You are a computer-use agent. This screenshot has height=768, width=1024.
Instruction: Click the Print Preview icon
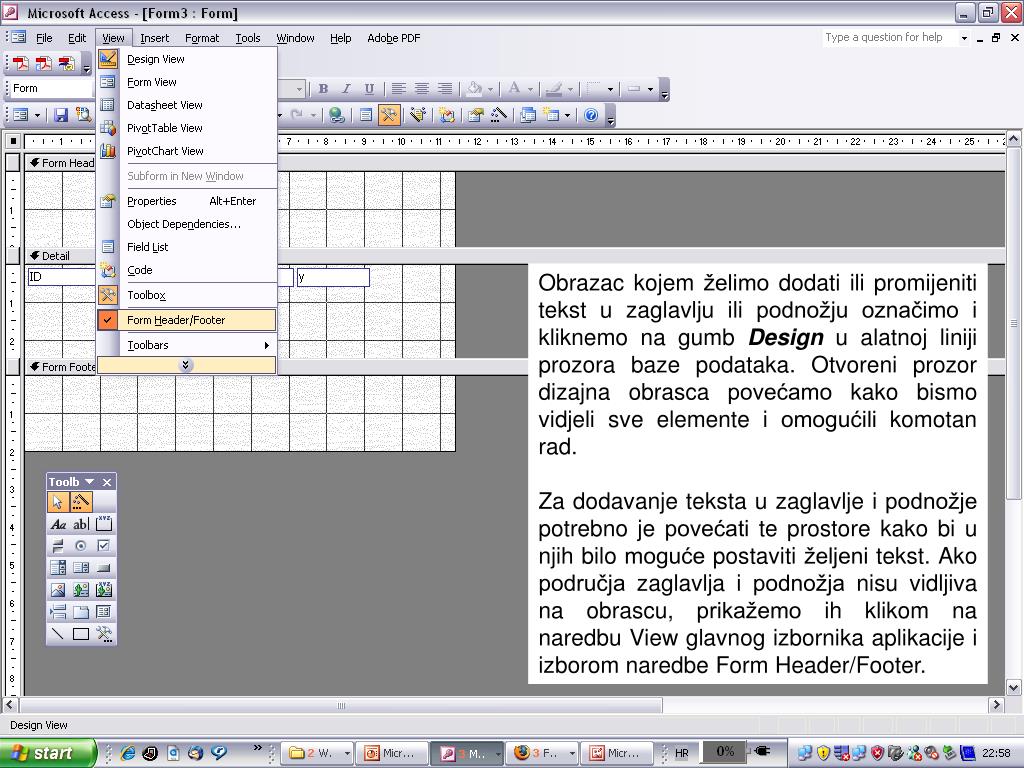point(84,116)
